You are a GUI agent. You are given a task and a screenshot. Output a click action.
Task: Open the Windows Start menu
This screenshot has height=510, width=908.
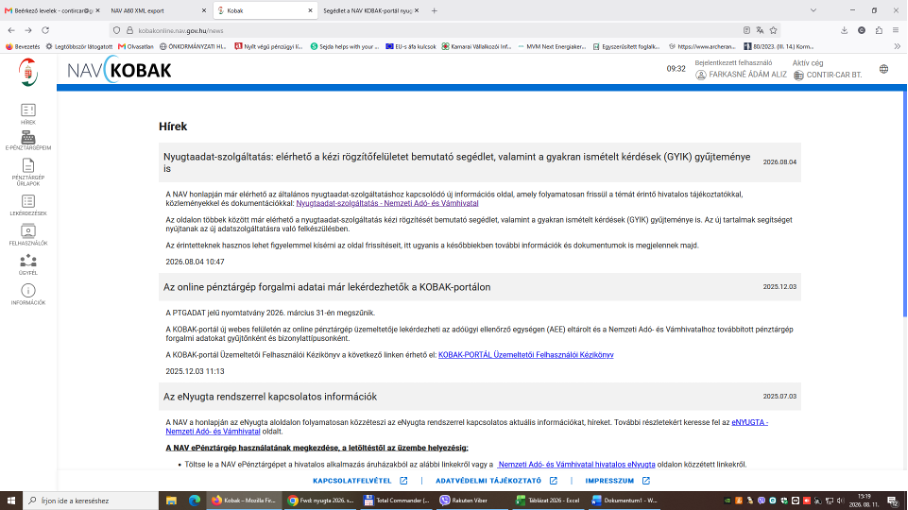click(x=11, y=500)
